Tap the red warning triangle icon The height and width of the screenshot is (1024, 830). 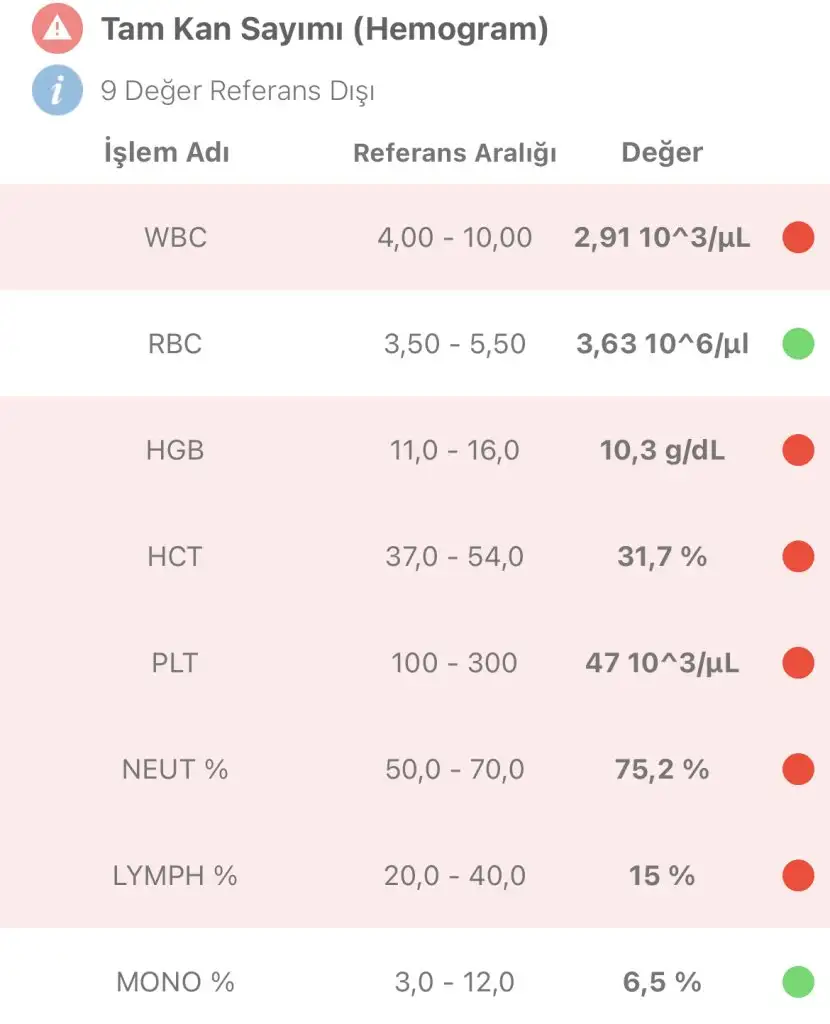pos(57,29)
